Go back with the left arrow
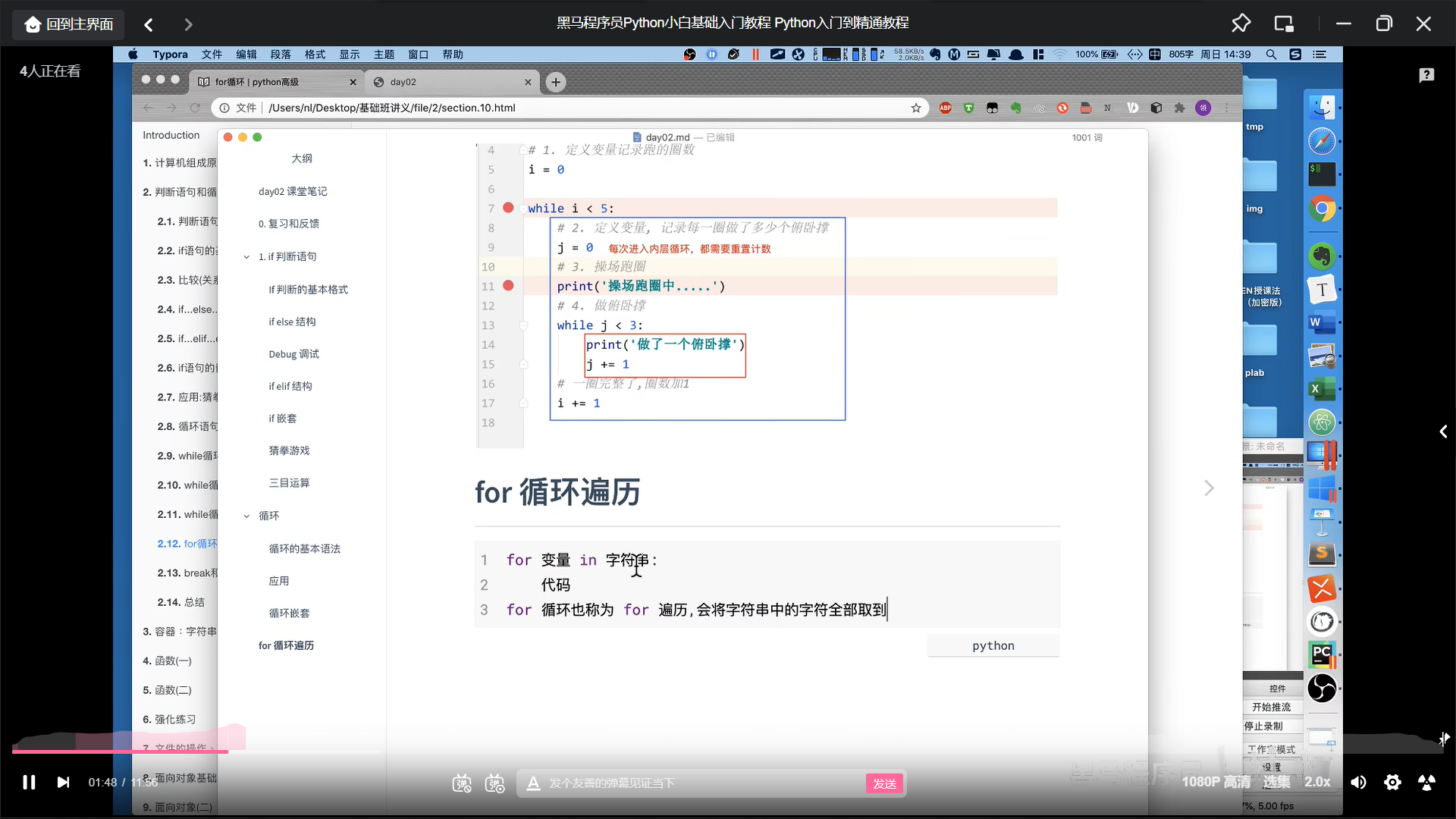1456x819 pixels. pyautogui.click(x=149, y=24)
